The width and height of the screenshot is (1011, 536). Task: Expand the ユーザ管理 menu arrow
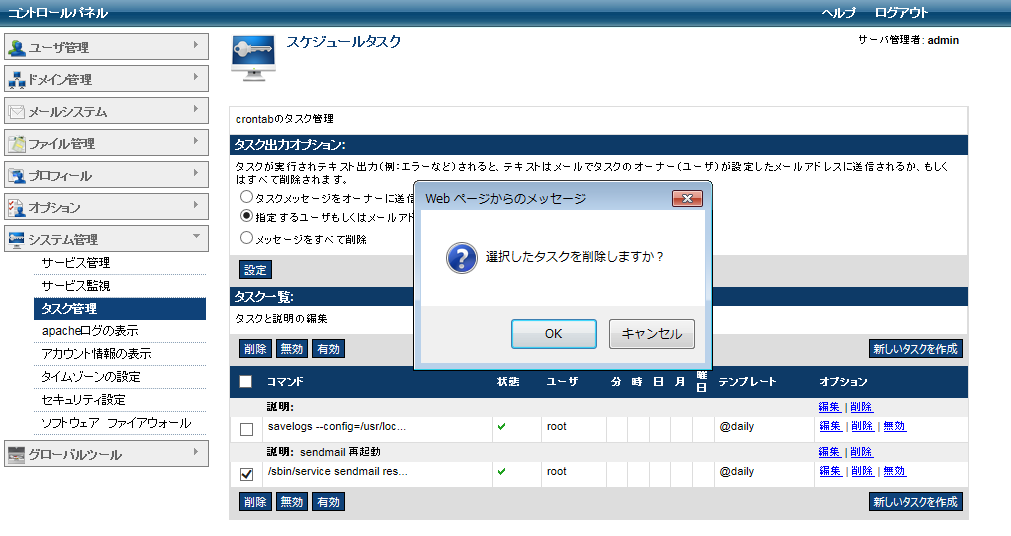click(x=196, y=46)
